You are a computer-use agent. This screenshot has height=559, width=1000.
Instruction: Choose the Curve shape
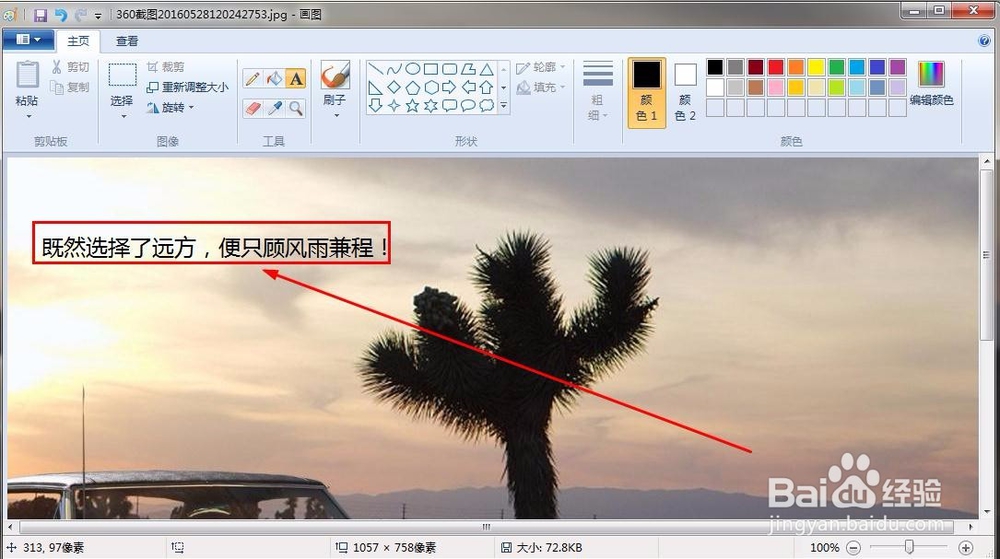pos(394,69)
